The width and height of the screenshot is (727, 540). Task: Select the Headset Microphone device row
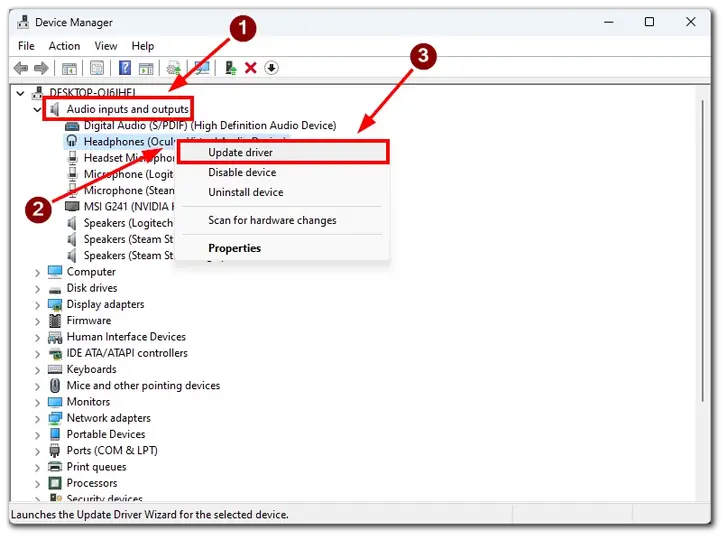coord(120,158)
